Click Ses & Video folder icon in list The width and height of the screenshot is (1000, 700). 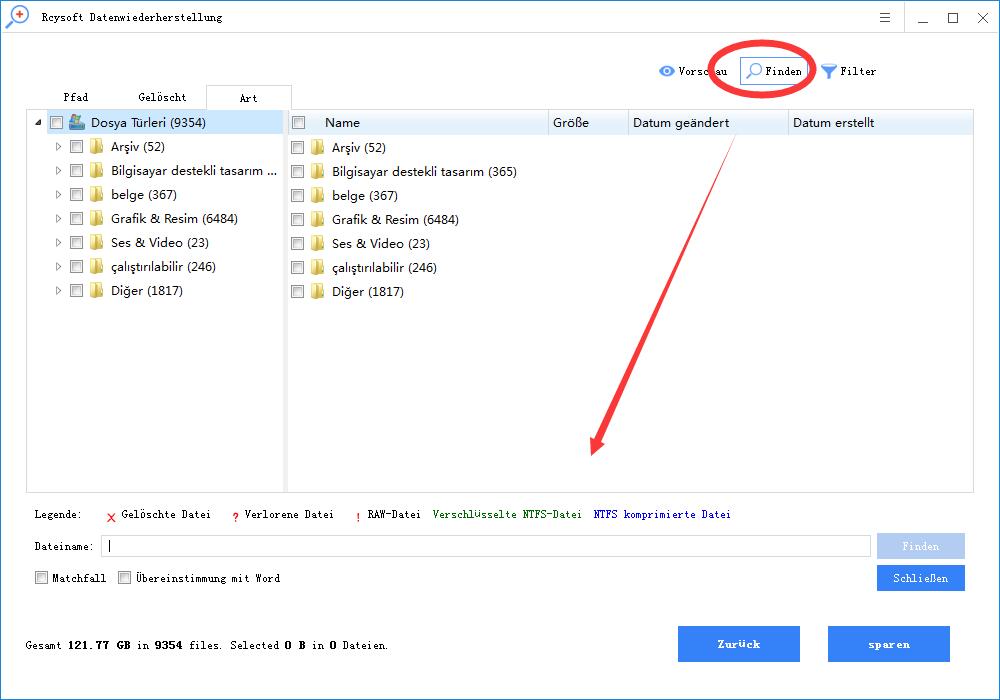318,244
